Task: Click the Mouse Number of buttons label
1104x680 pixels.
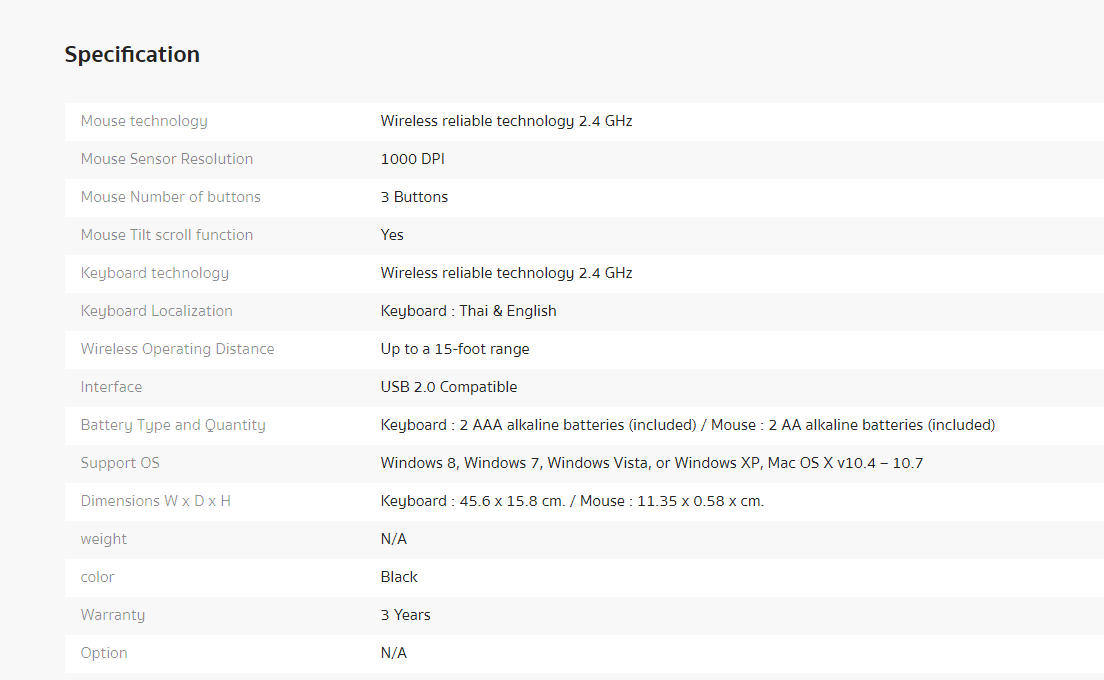Action: (x=170, y=197)
